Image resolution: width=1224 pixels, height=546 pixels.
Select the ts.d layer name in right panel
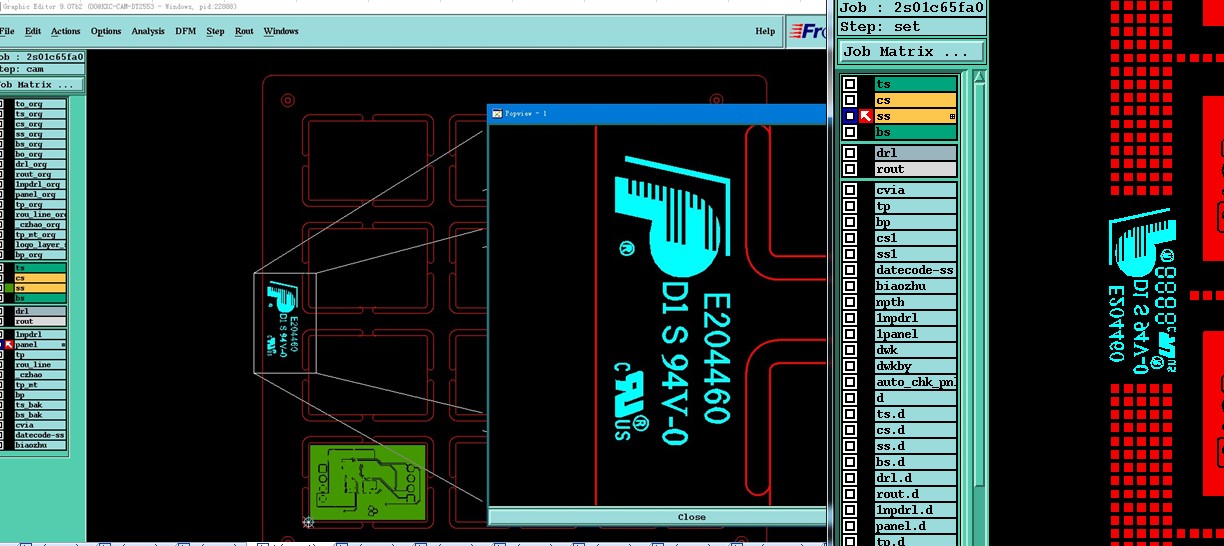click(915, 414)
